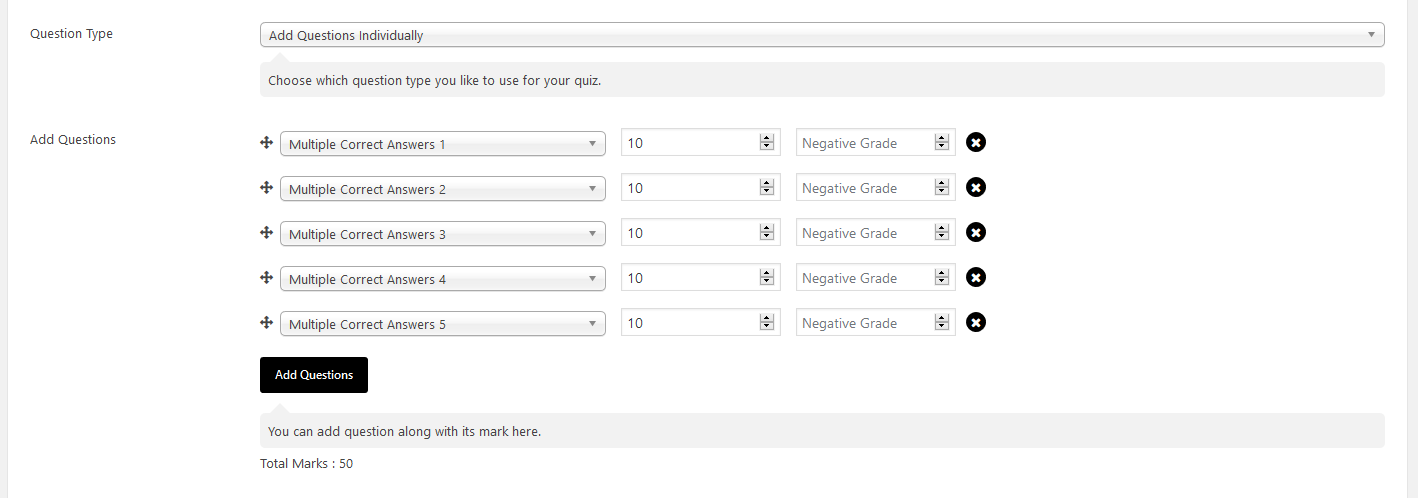The height and width of the screenshot is (498, 1418).
Task: Click marks field of first question
Action: [x=690, y=143]
